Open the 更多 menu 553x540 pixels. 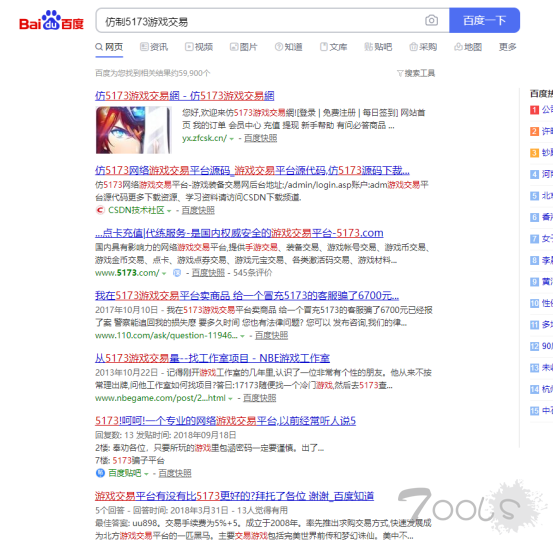pos(508,47)
